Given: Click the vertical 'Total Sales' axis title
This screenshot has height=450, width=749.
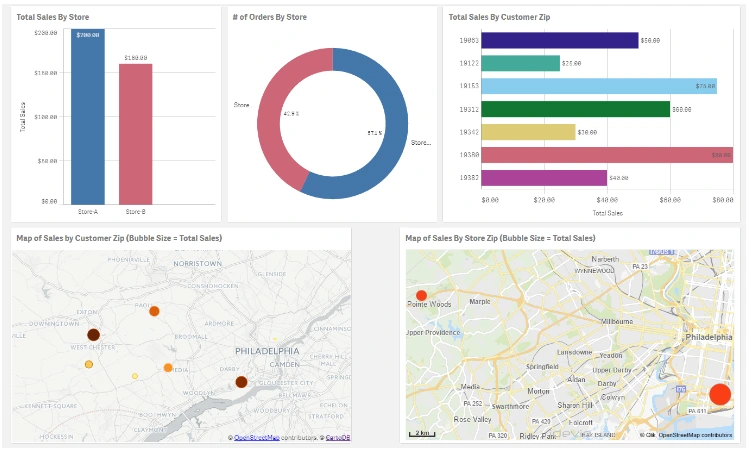Looking at the screenshot, I should pyautogui.click(x=23, y=117).
